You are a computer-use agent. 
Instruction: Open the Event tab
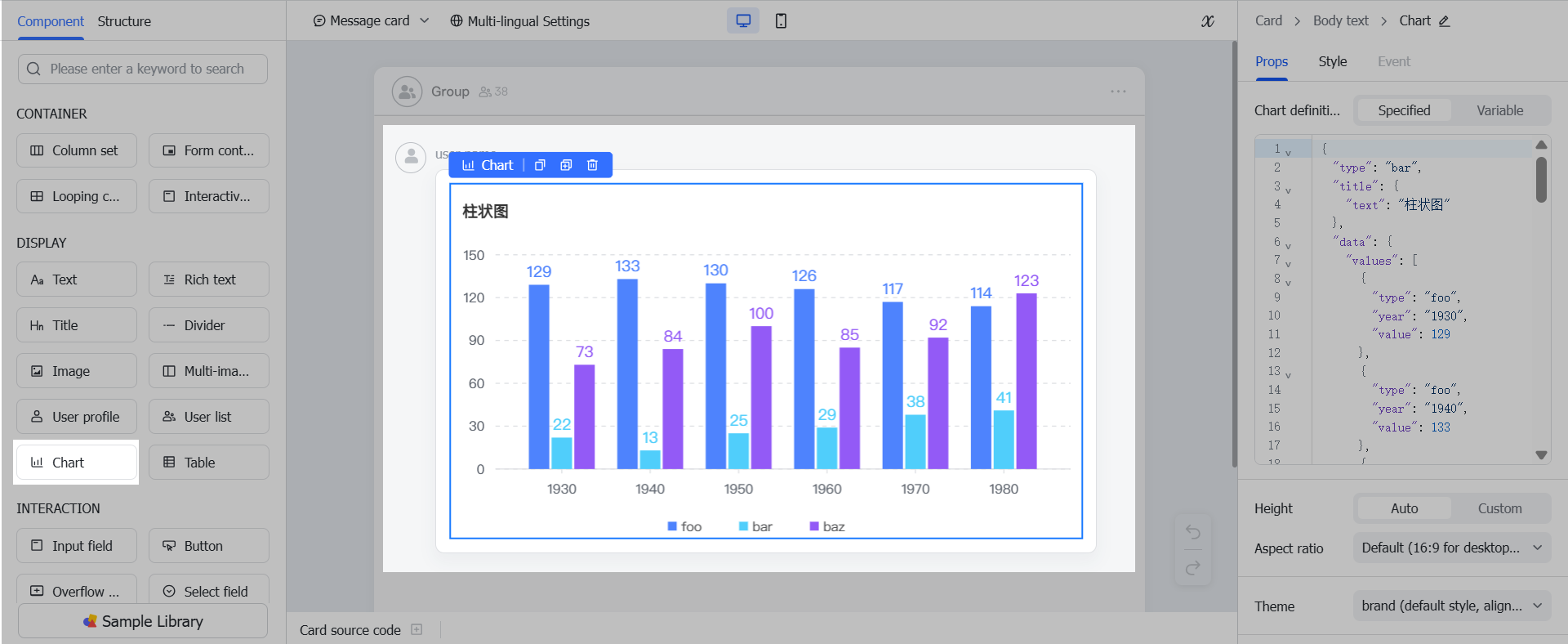coord(1393,61)
